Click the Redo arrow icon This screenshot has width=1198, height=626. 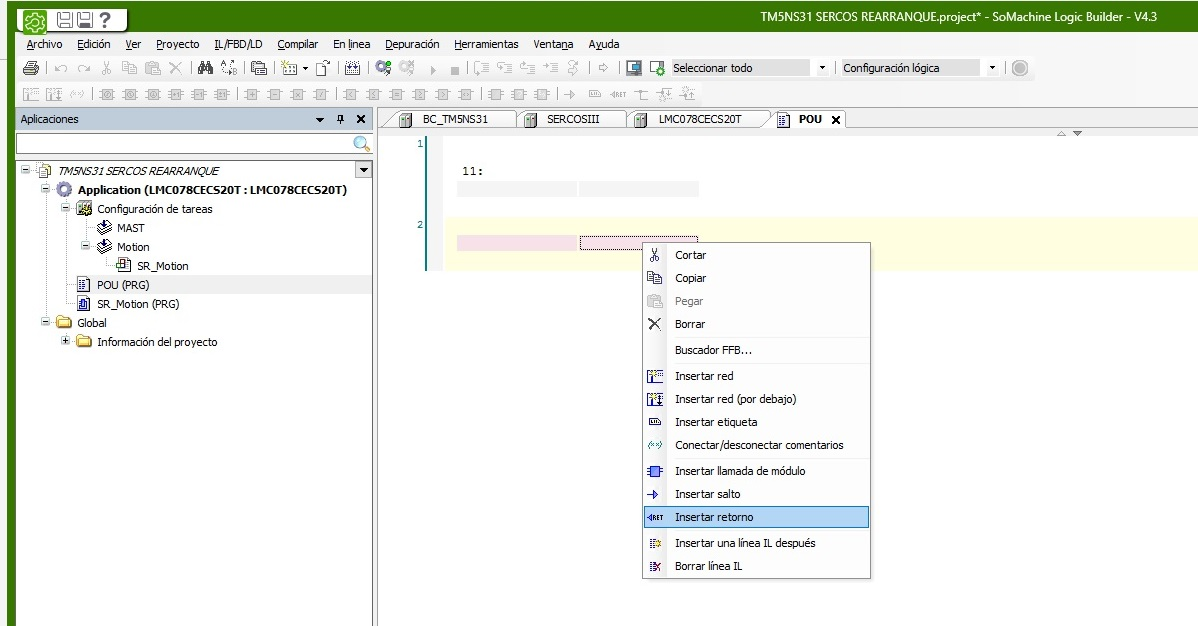tap(83, 68)
